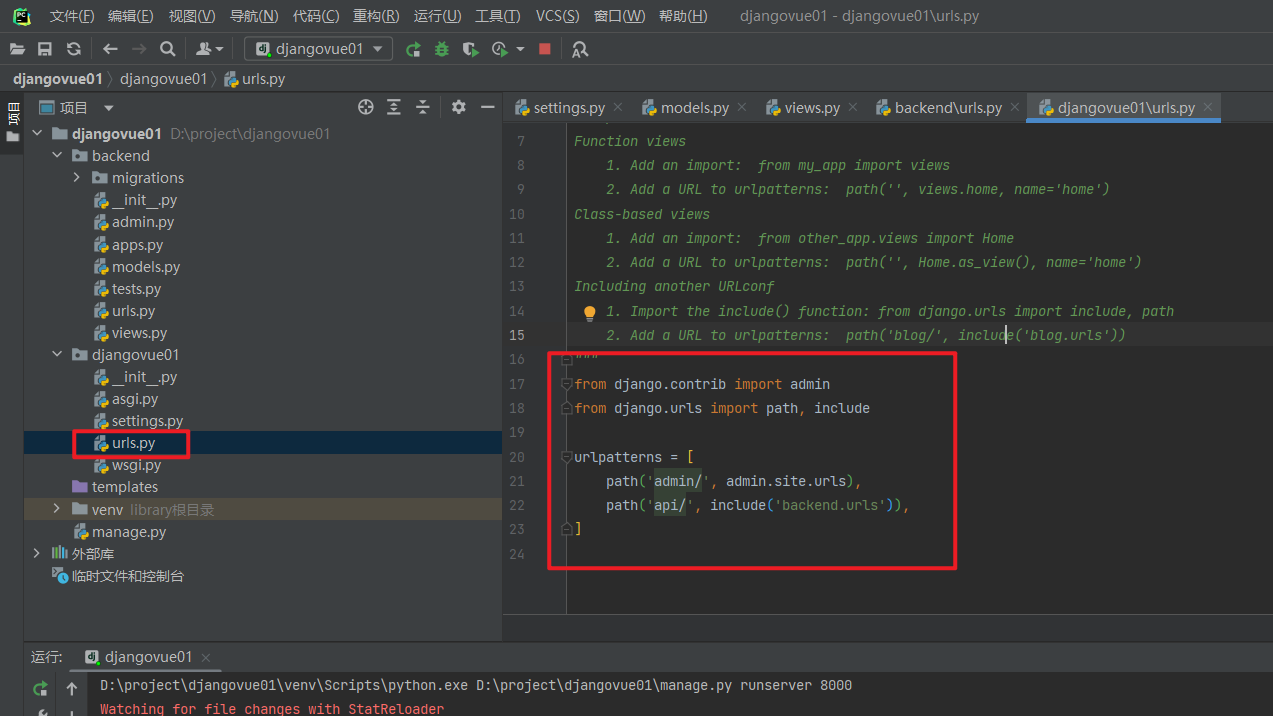Switch to the backend\urls.py editor tab

pyautogui.click(x=947, y=107)
